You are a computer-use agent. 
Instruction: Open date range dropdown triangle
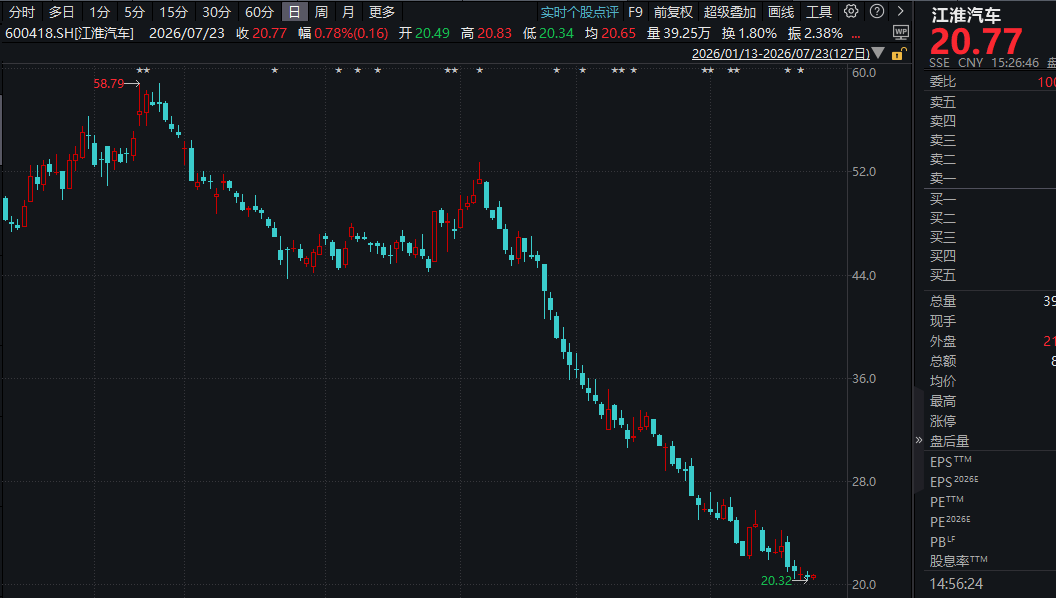[878, 53]
